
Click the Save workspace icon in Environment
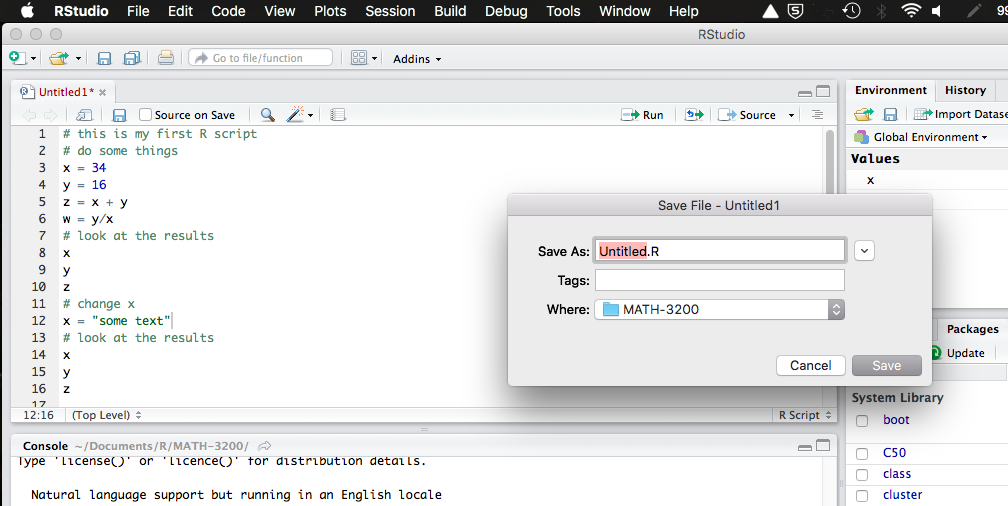click(x=890, y=114)
